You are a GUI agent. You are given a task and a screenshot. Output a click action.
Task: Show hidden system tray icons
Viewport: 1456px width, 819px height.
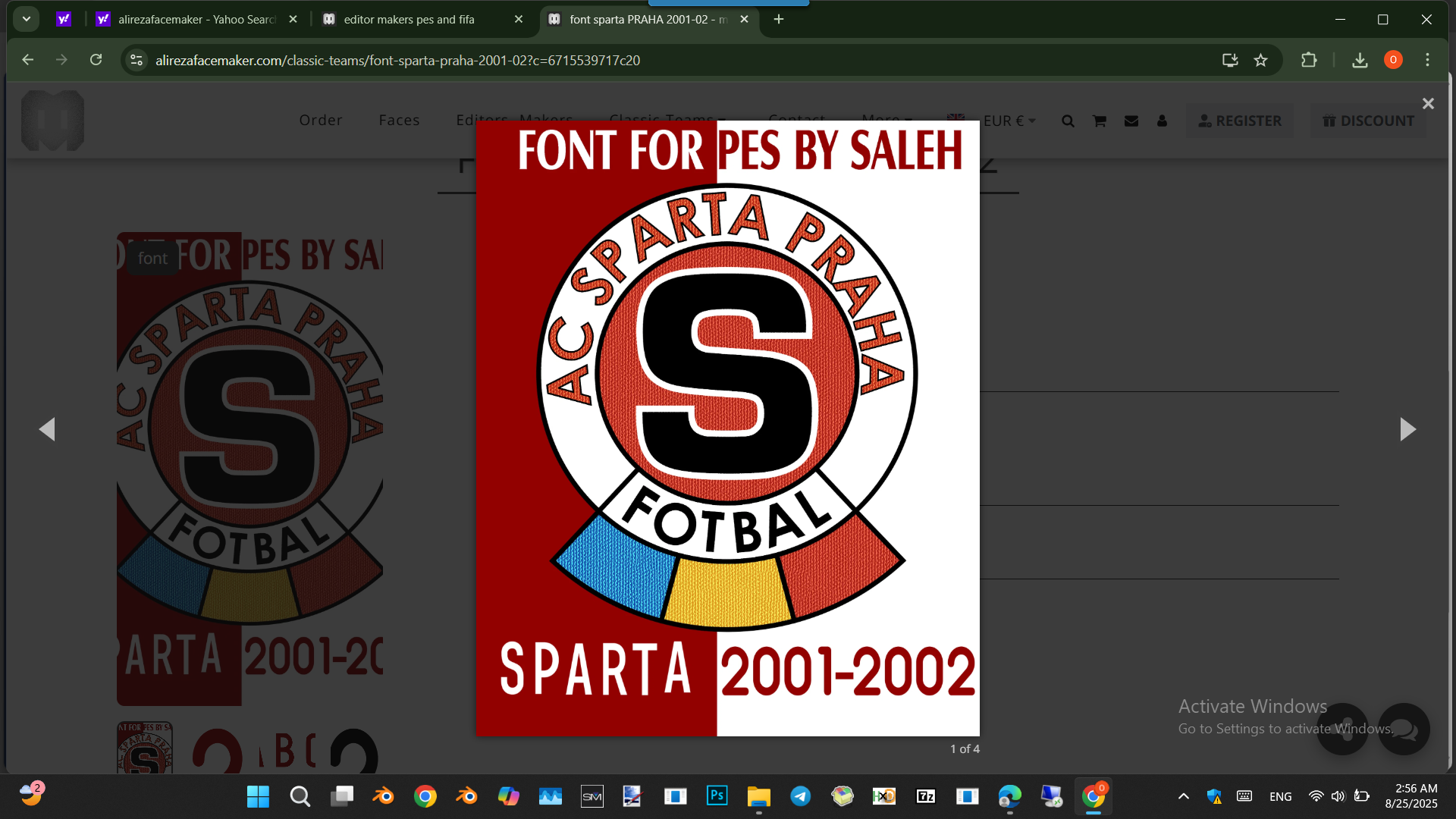click(x=1183, y=796)
